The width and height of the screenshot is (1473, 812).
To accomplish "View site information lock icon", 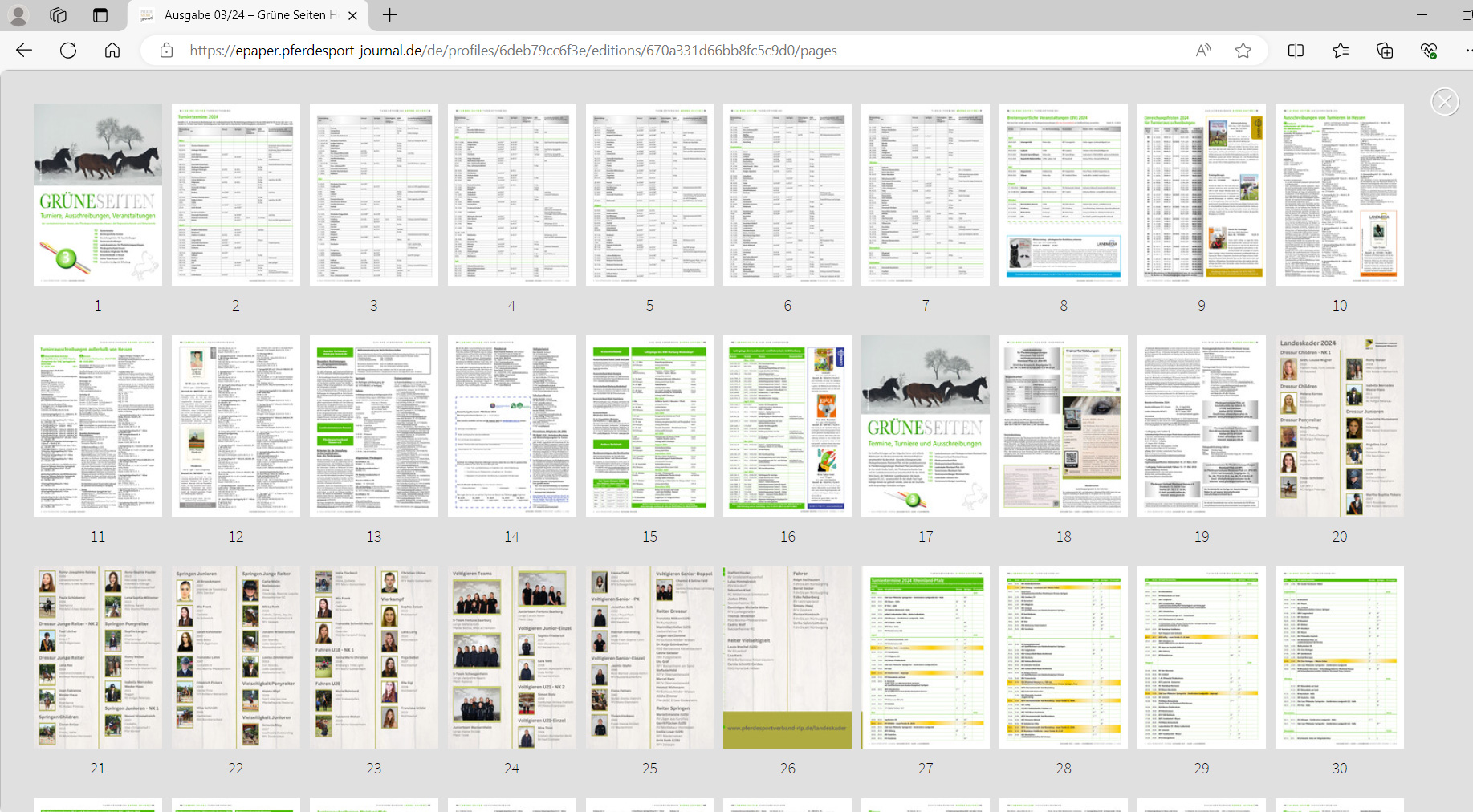I will [x=166, y=51].
